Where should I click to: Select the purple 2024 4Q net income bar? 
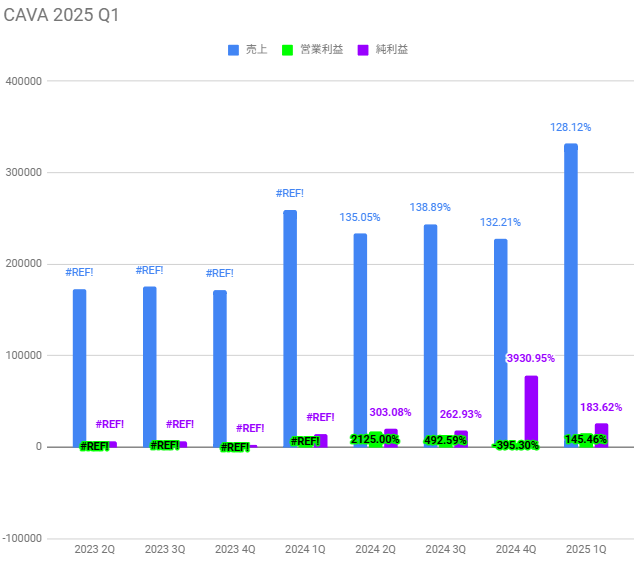[531, 411]
